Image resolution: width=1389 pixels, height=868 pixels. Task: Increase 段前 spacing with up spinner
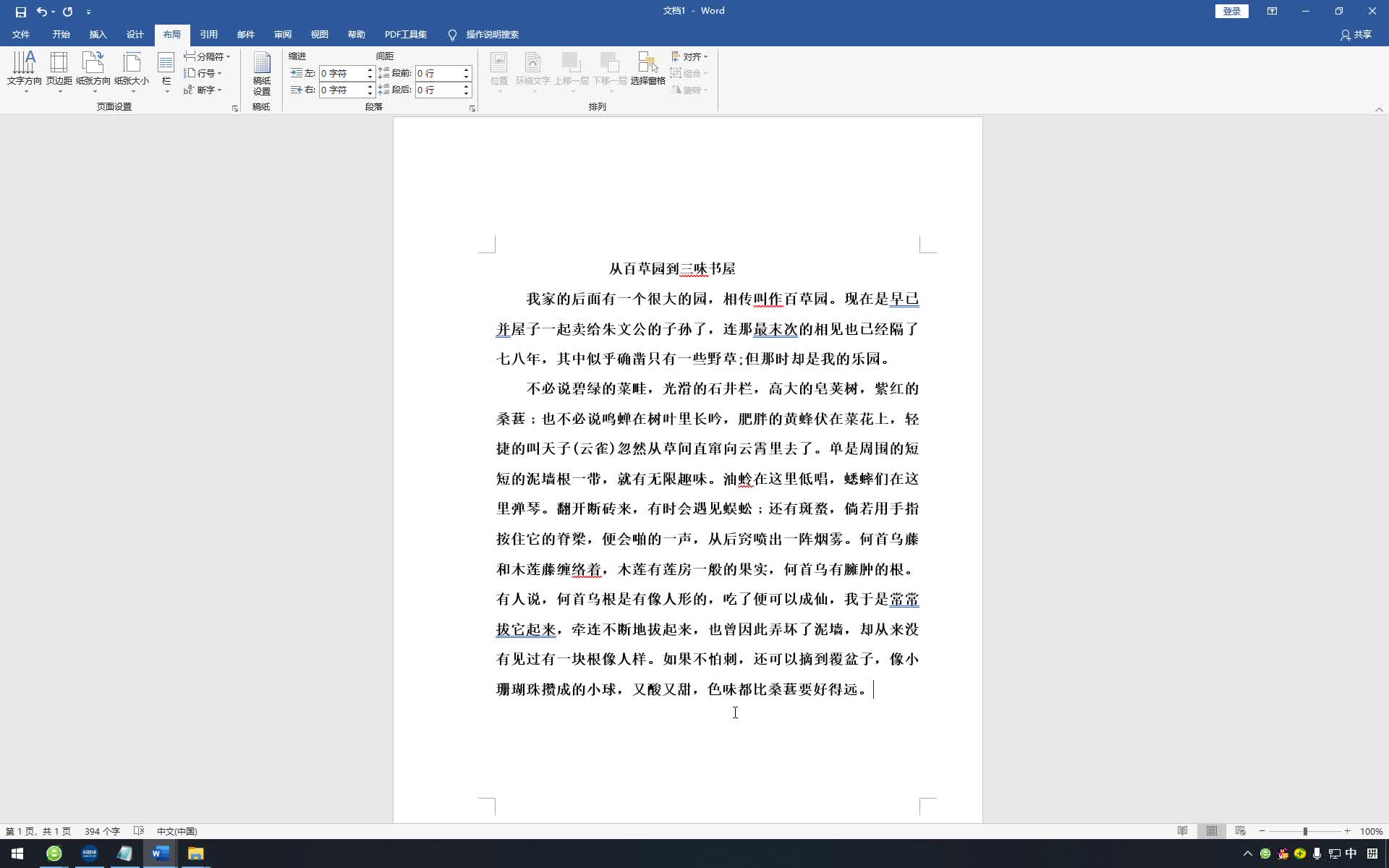coord(467,70)
